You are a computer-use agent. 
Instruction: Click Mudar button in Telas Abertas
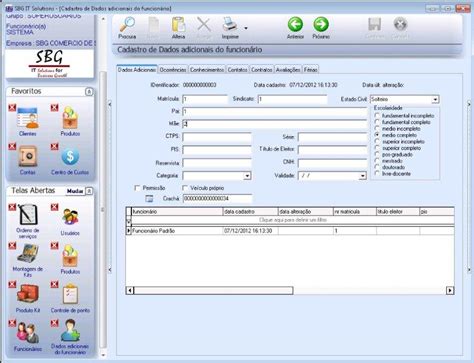(x=75, y=191)
